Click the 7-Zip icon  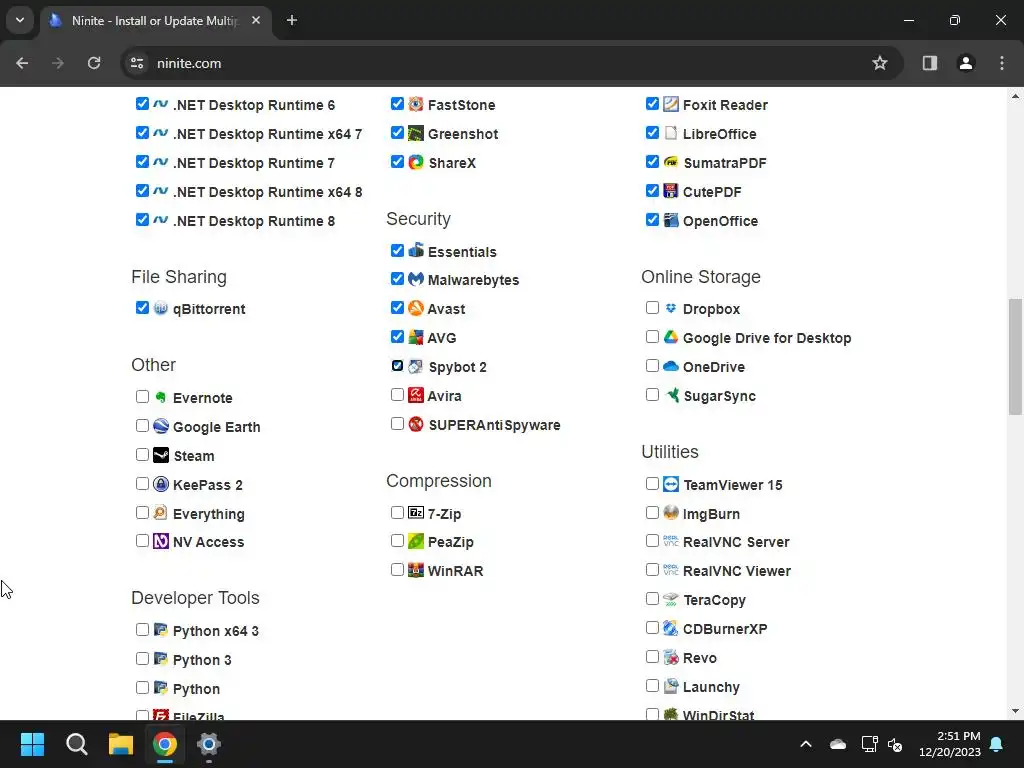click(416, 513)
